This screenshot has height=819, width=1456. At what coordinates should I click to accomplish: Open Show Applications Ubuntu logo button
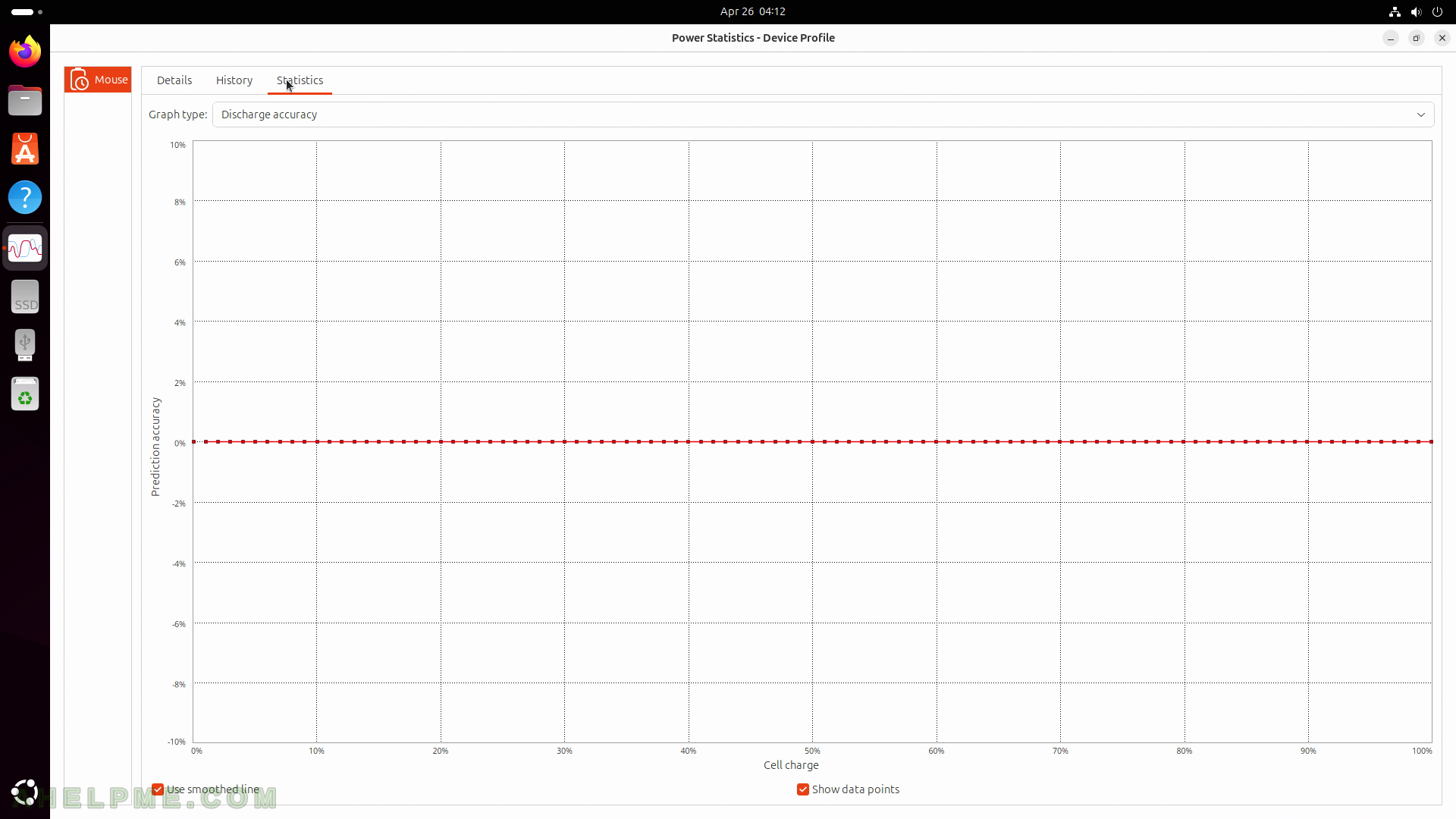coord(25,792)
